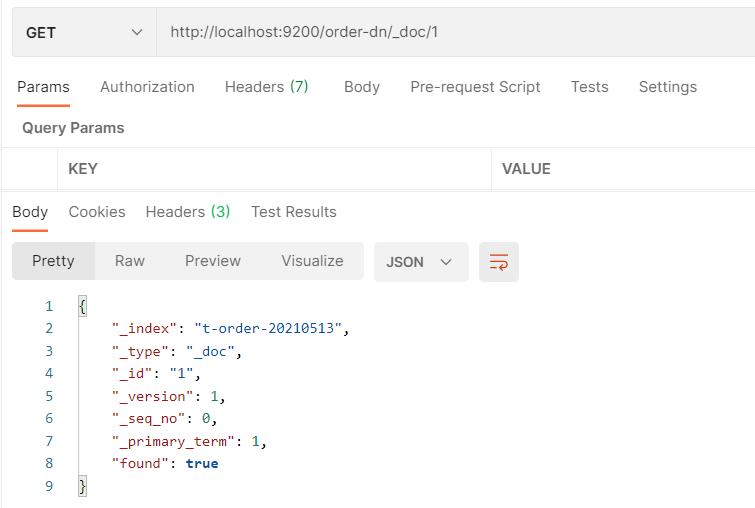Go to the Tests tab
The image size is (755, 508).
pos(589,87)
